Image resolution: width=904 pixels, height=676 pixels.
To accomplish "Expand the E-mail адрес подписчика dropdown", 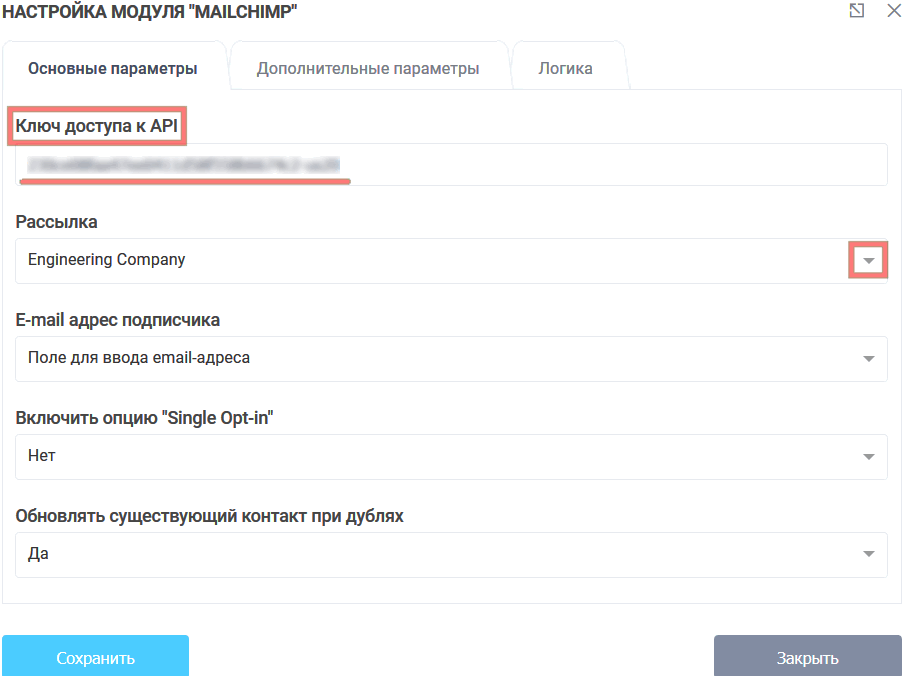I will pos(868,358).
